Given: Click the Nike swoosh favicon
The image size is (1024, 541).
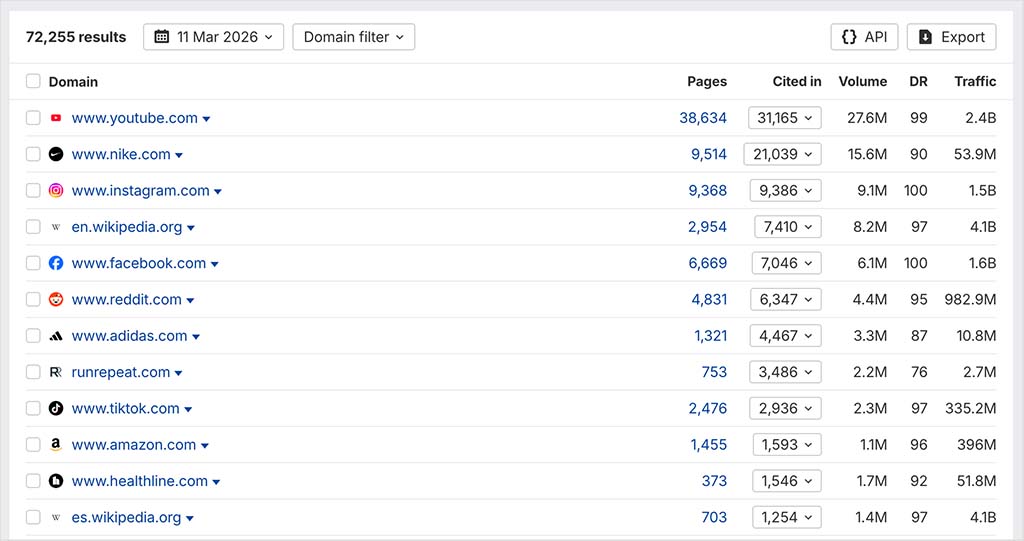Looking at the screenshot, I should point(56,154).
